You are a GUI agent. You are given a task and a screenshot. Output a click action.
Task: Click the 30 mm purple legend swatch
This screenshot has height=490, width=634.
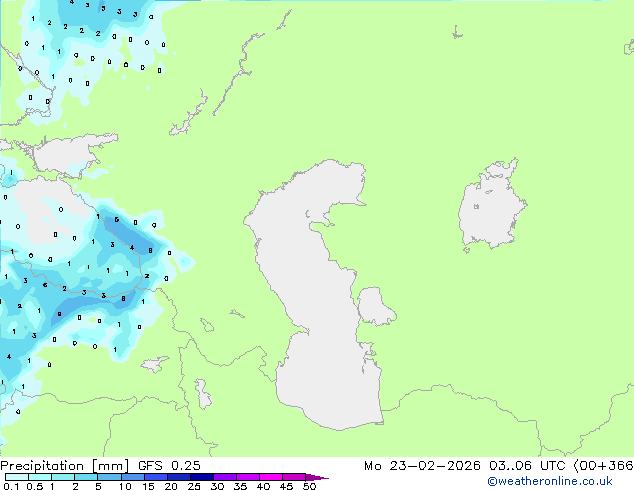tap(224, 477)
